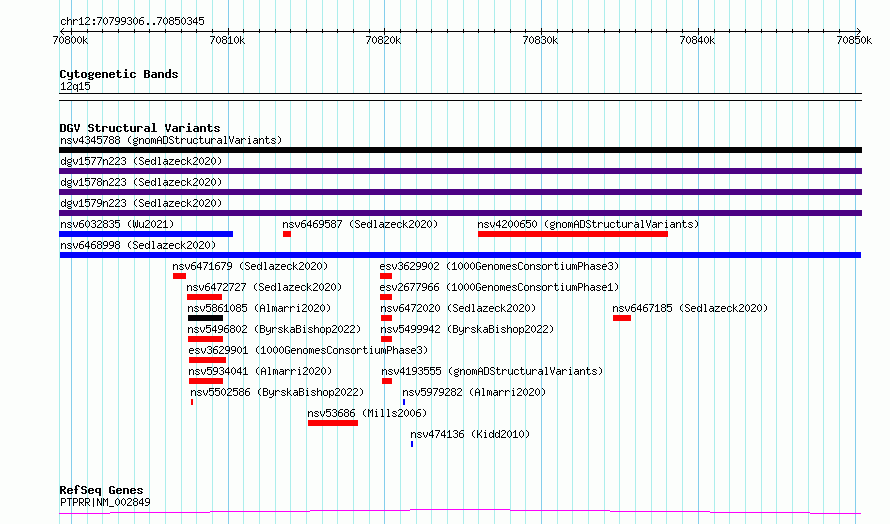This screenshot has width=890, height=524.
Task: Open the esv3629902 (1000GenomesConsortiumPhase3) label
Action: tap(499, 266)
